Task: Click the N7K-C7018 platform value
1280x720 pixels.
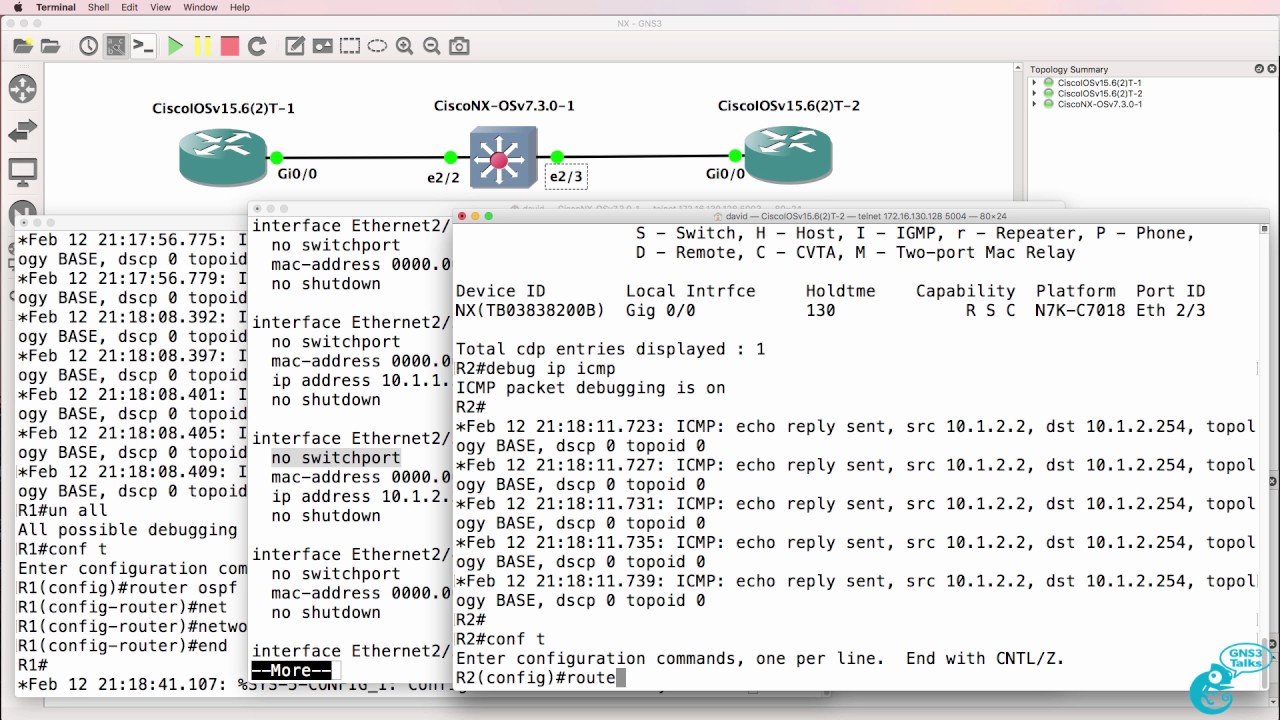Action: pos(1081,311)
